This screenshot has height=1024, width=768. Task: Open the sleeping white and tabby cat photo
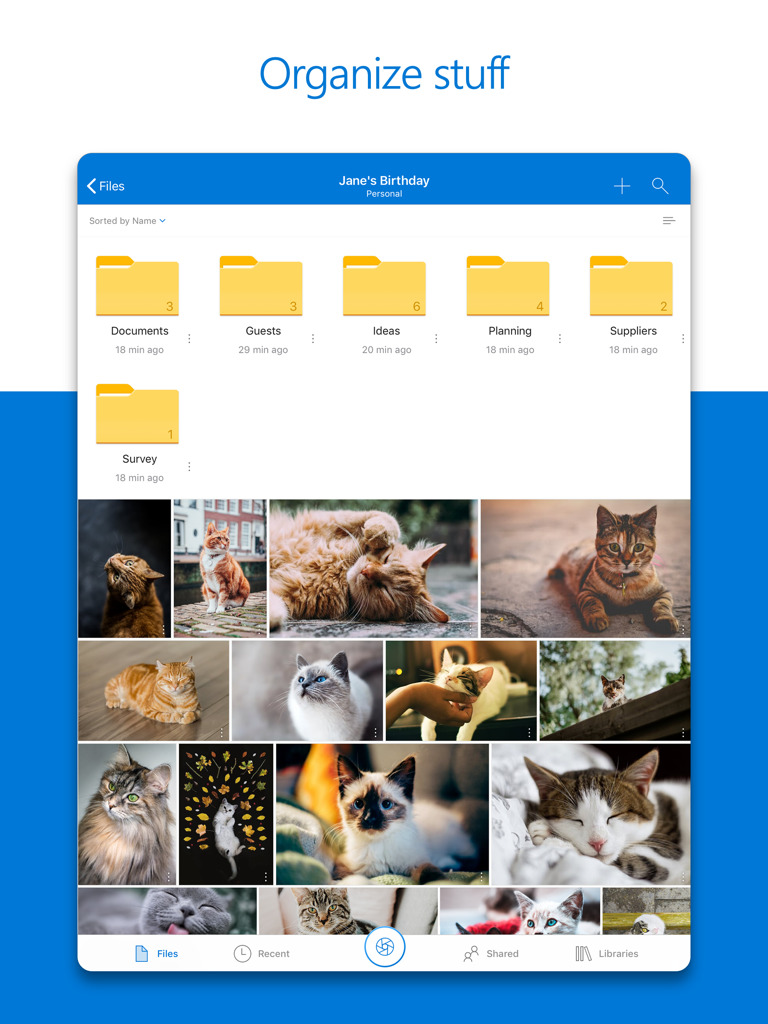click(x=590, y=814)
